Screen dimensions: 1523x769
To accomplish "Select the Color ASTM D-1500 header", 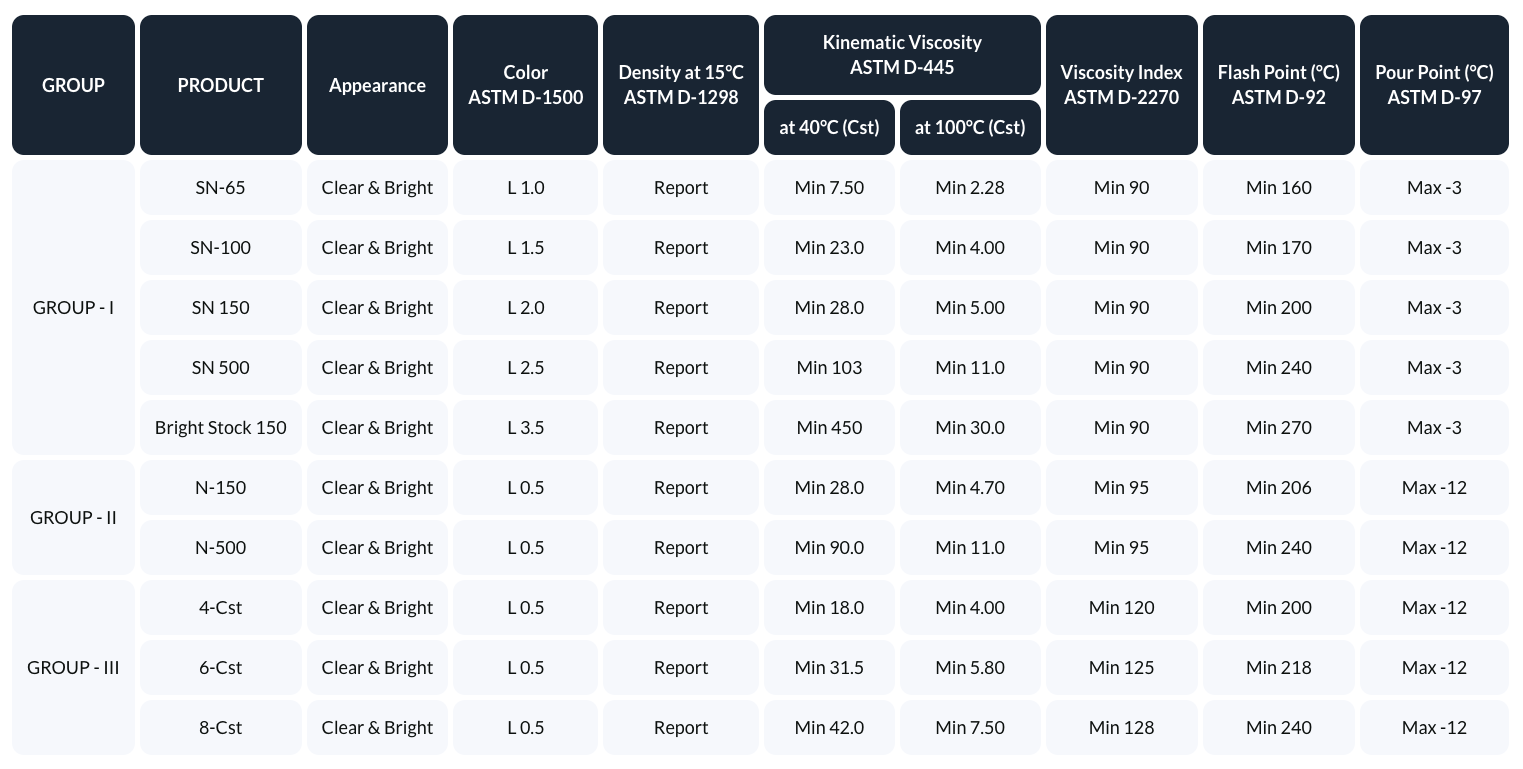I will 525,85.
